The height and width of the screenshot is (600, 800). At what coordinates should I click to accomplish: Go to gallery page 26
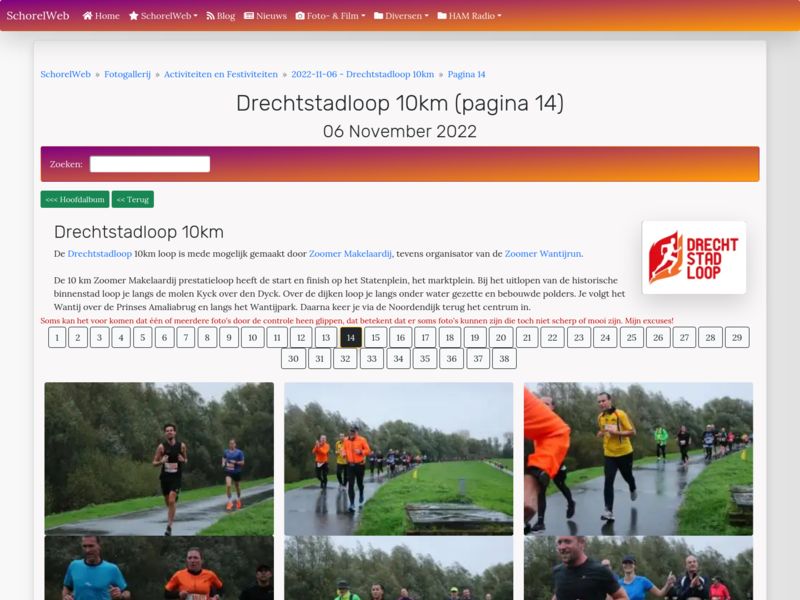pos(658,337)
